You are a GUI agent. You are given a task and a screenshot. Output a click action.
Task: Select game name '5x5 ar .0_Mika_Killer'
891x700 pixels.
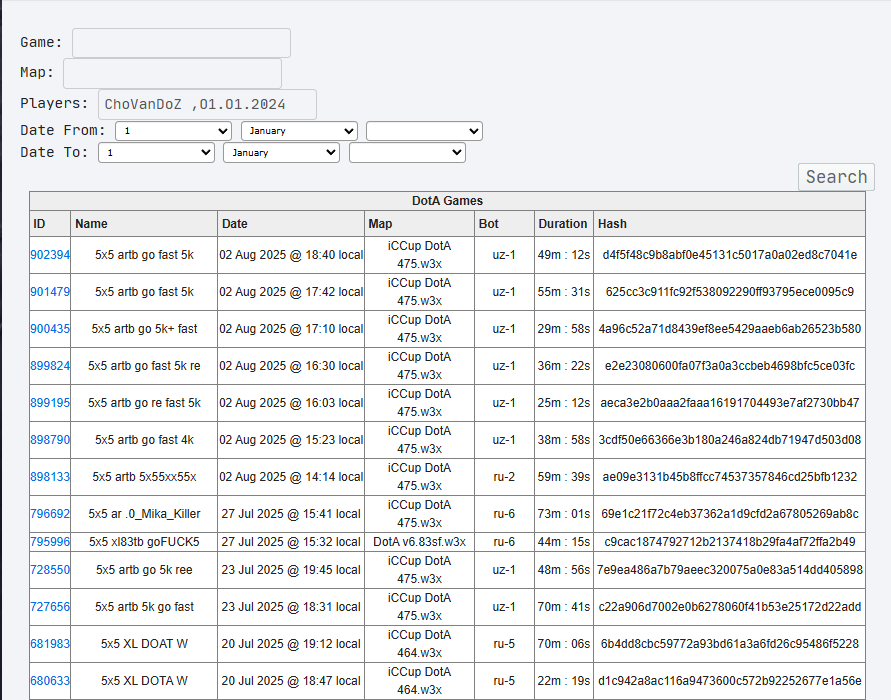coord(144,513)
